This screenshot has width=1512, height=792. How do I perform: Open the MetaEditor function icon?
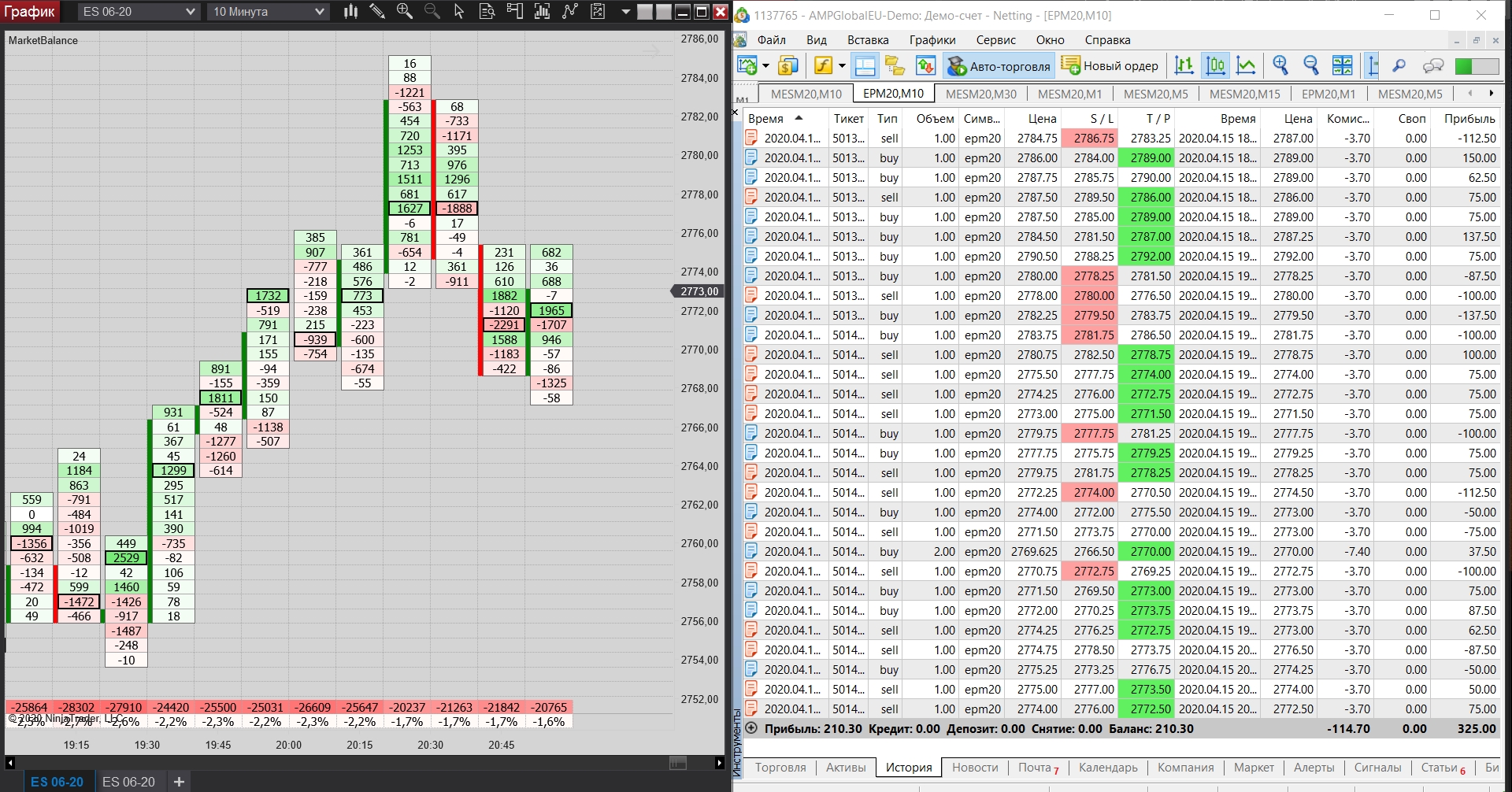pos(823,66)
